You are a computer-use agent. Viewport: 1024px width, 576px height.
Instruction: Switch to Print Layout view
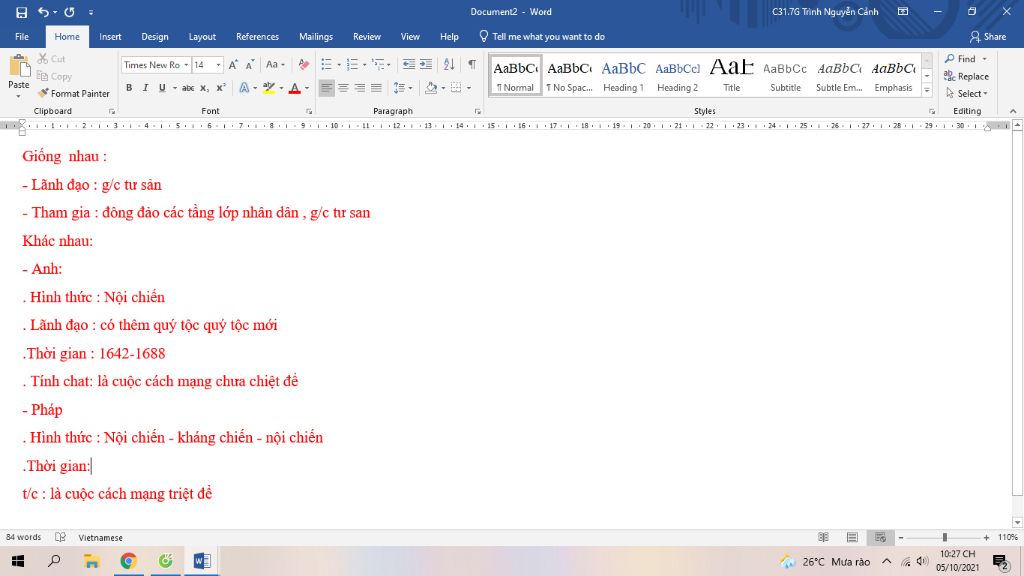852,537
